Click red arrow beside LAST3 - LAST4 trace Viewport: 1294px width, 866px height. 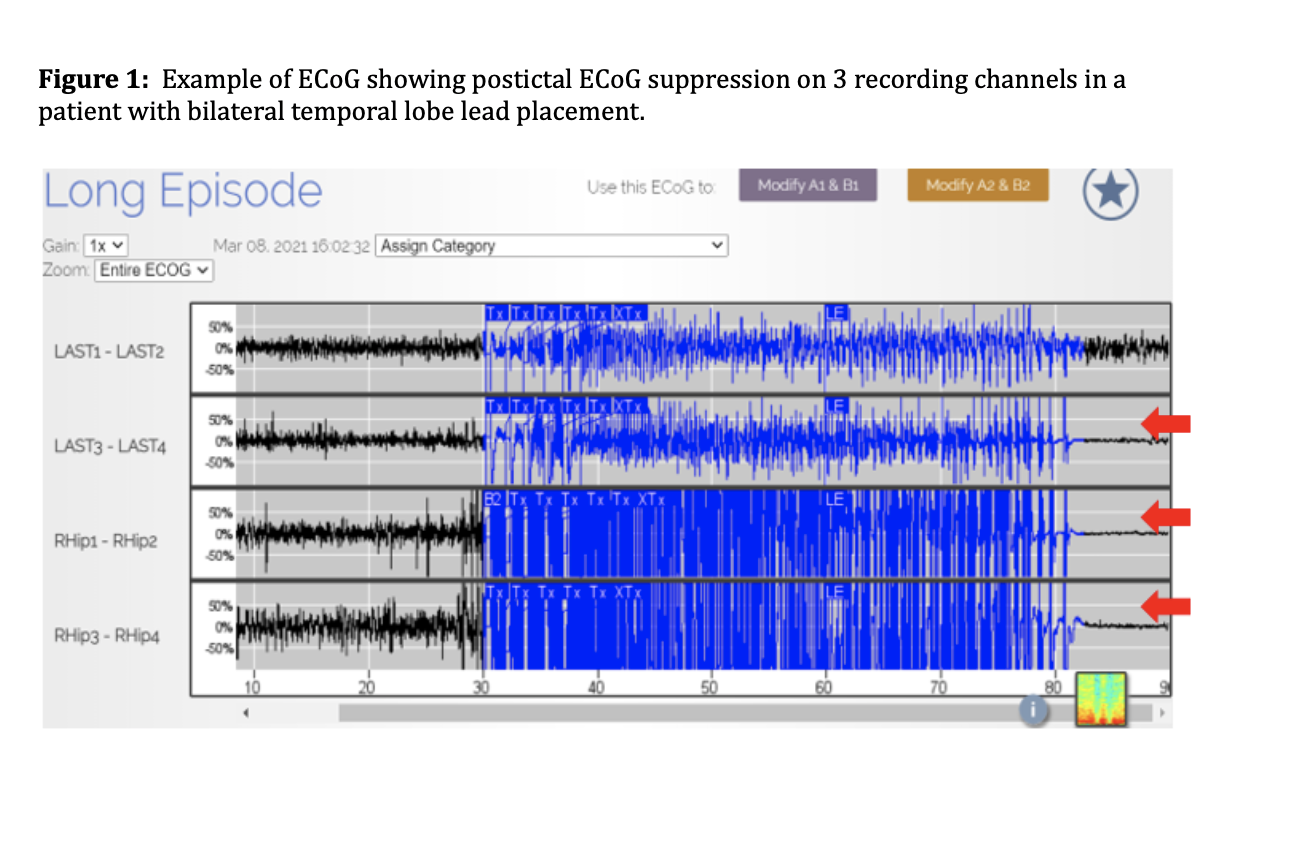tap(1166, 424)
